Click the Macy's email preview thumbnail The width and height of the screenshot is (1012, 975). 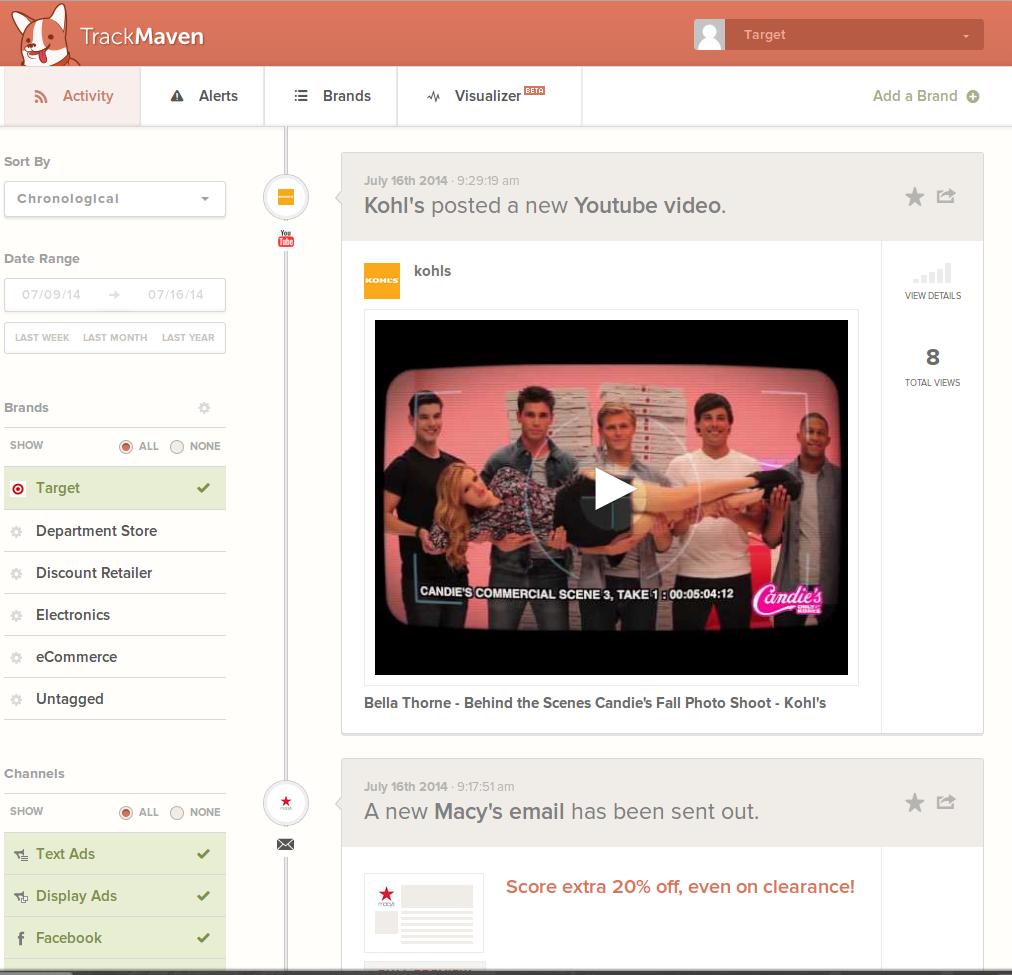[424, 912]
